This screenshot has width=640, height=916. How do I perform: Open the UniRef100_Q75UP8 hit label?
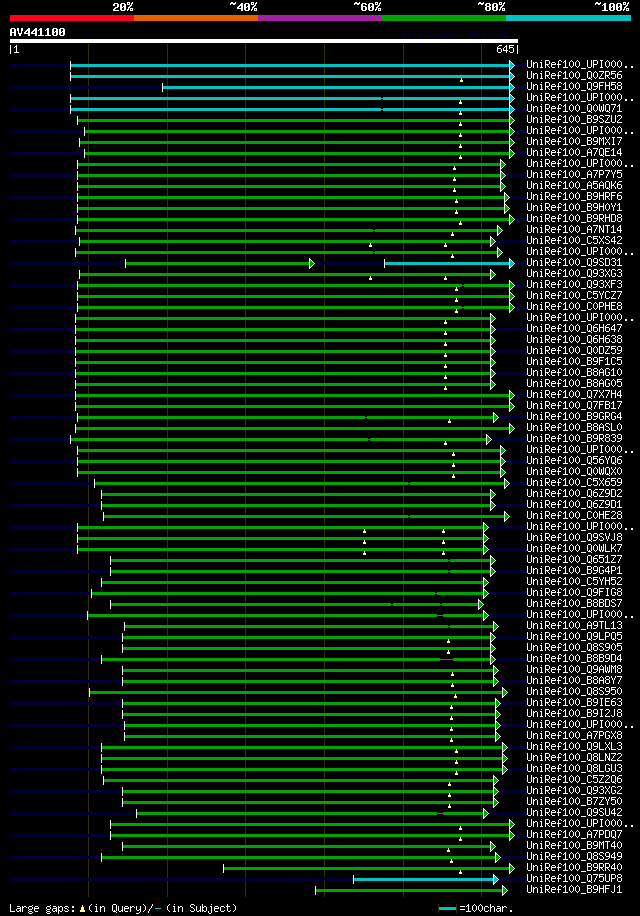click(574, 879)
